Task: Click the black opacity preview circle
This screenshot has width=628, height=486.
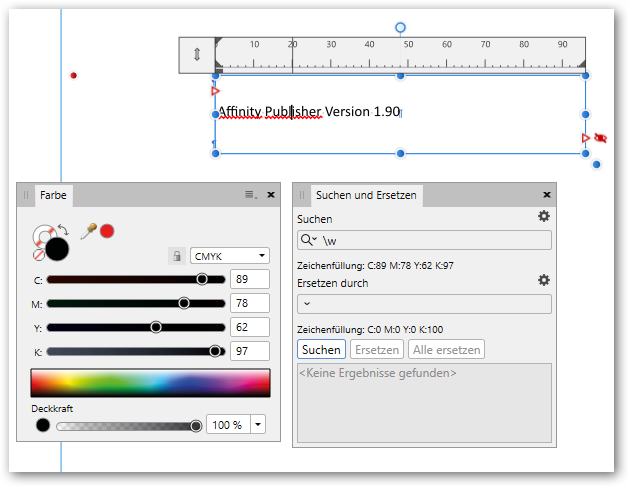Action: pyautogui.click(x=43, y=425)
